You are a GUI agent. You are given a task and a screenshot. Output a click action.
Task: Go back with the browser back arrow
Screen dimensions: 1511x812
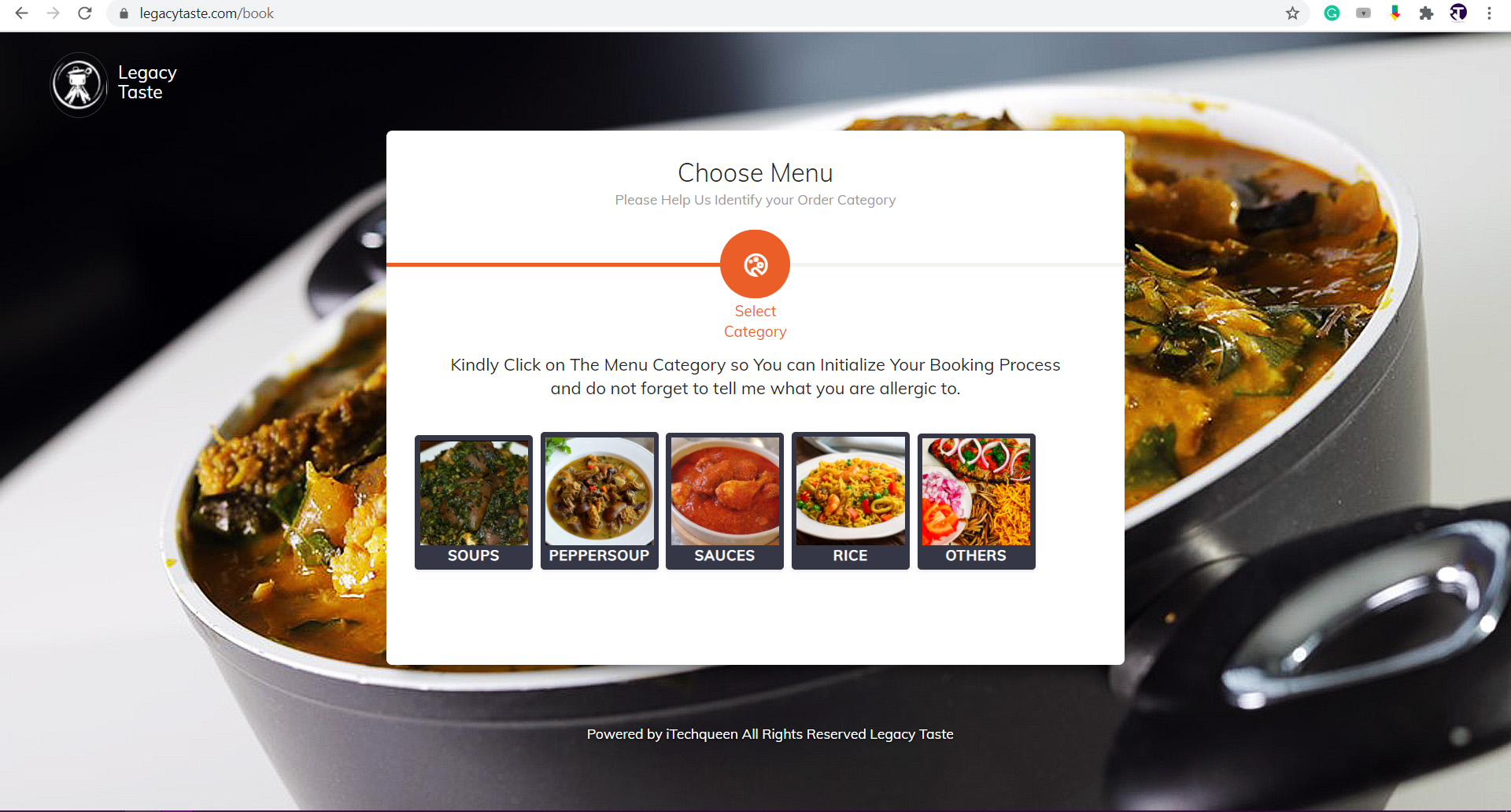(21, 13)
